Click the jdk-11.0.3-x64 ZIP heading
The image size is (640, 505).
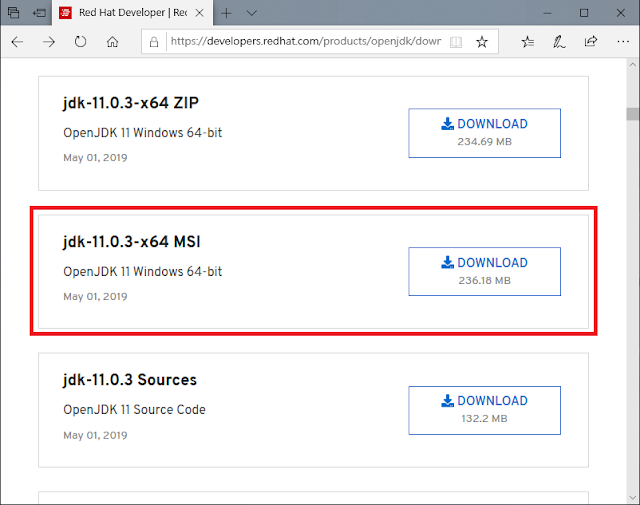tap(131, 103)
